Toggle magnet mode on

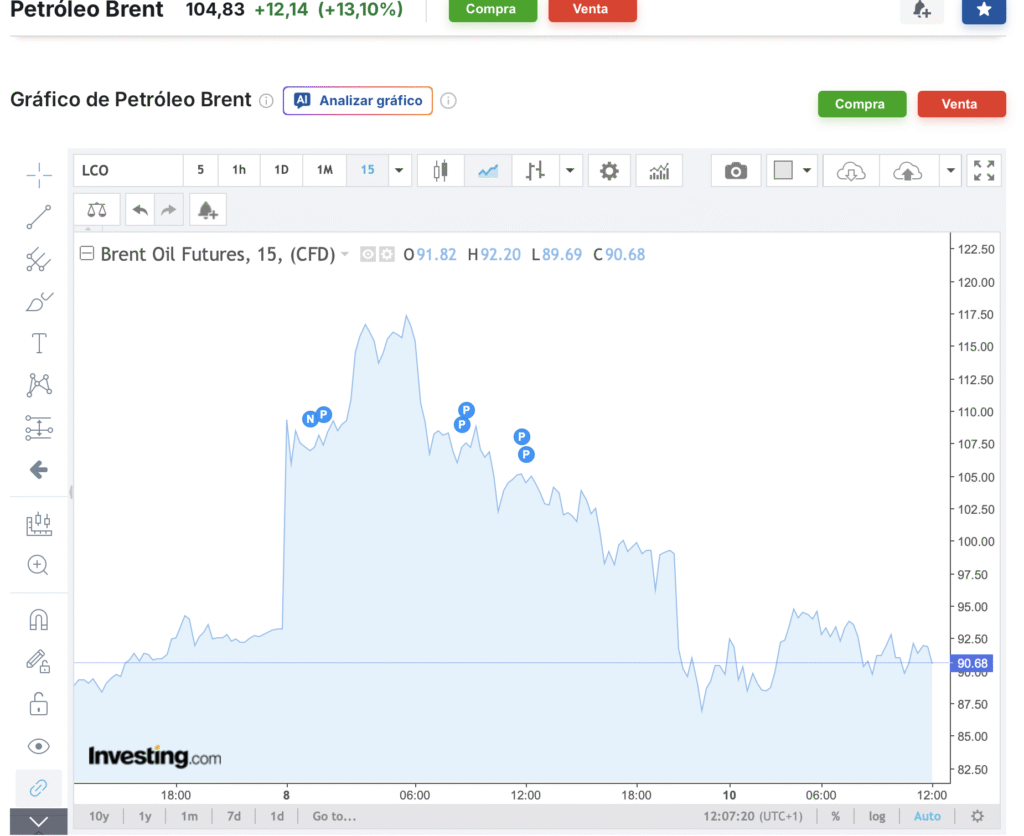tap(39, 620)
